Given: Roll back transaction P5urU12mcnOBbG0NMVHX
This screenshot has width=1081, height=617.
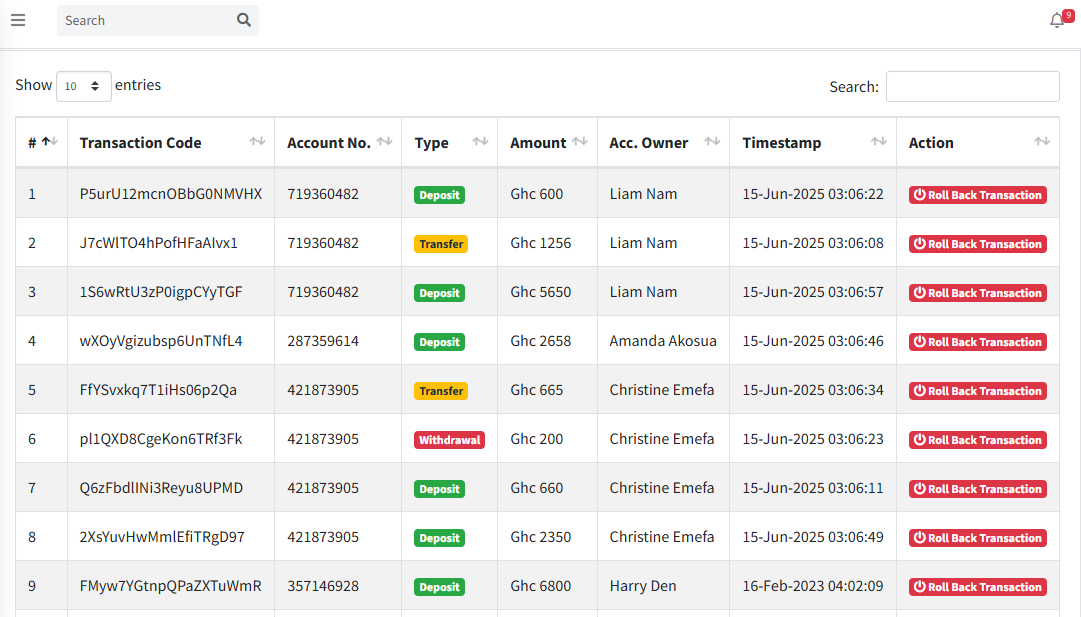Looking at the screenshot, I should click(978, 195).
